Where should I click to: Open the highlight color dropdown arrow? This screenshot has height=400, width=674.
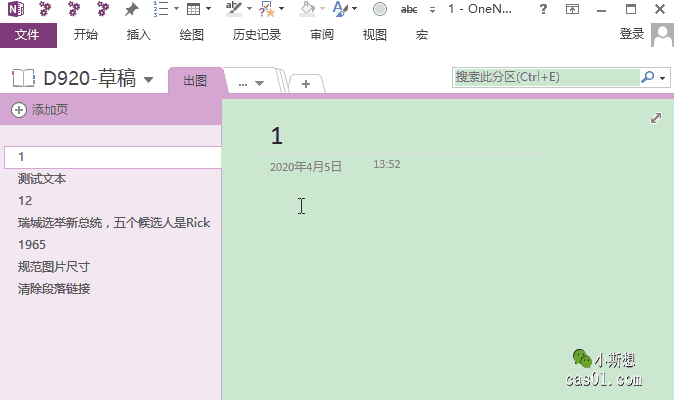249,9
